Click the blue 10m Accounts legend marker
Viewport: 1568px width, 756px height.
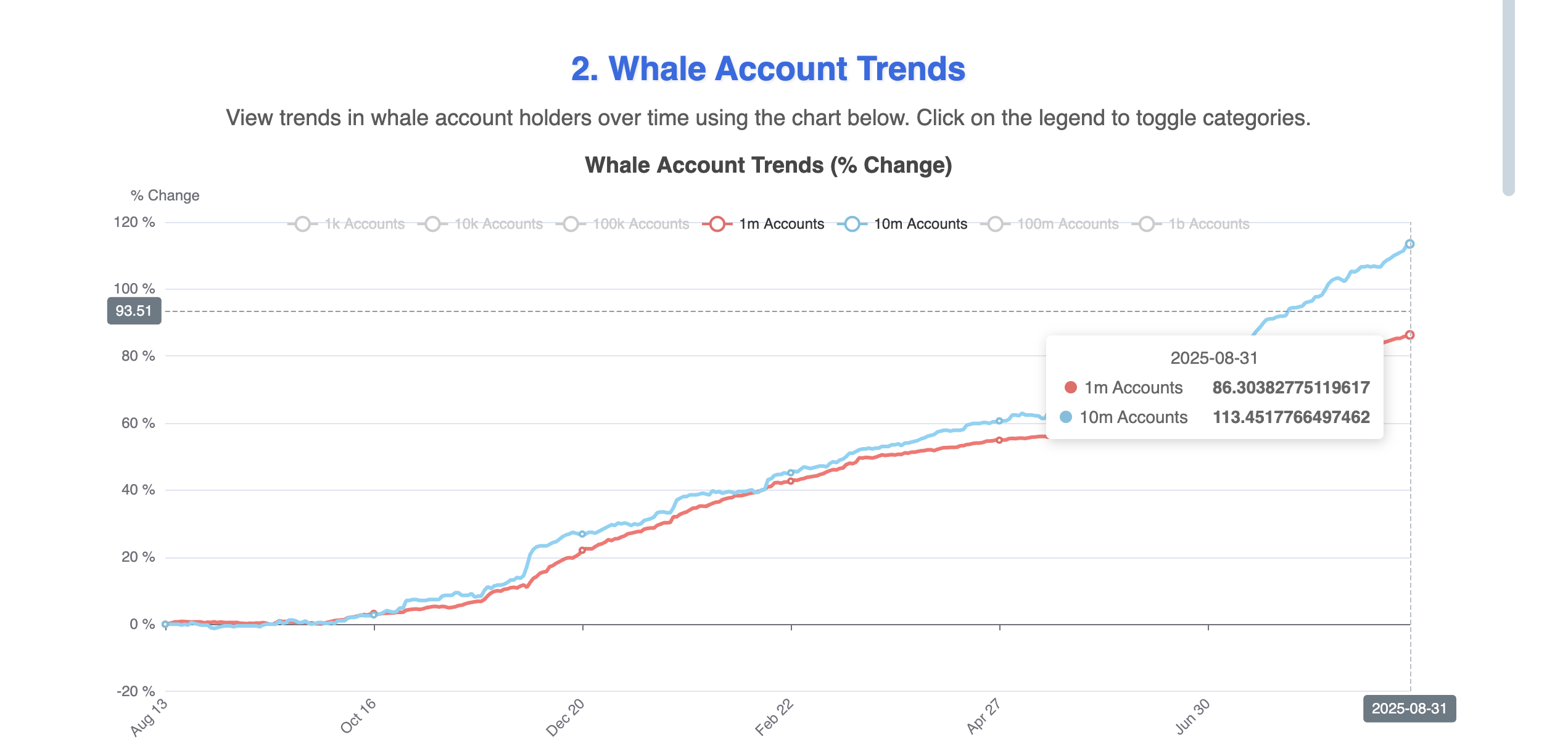(x=852, y=223)
